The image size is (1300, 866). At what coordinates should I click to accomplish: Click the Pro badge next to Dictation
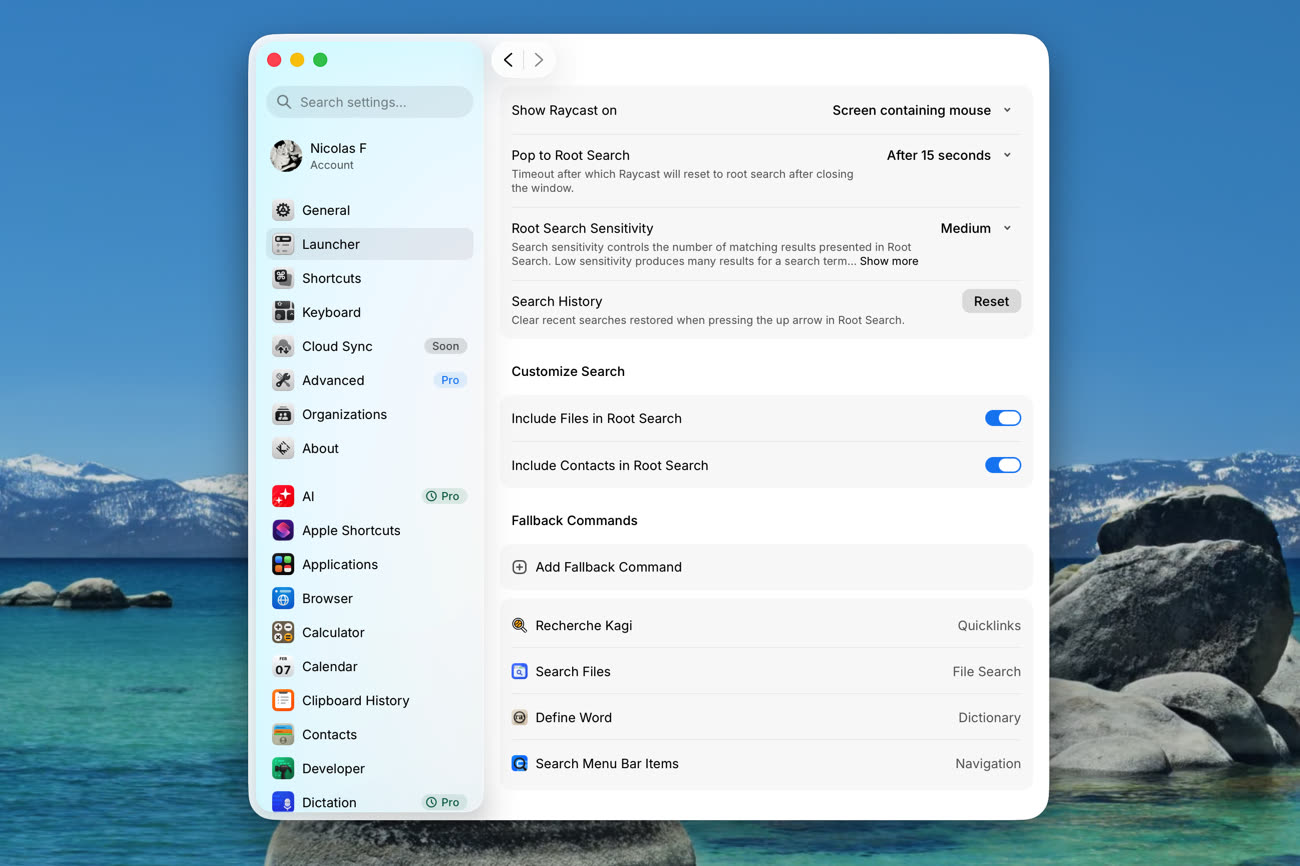point(444,802)
